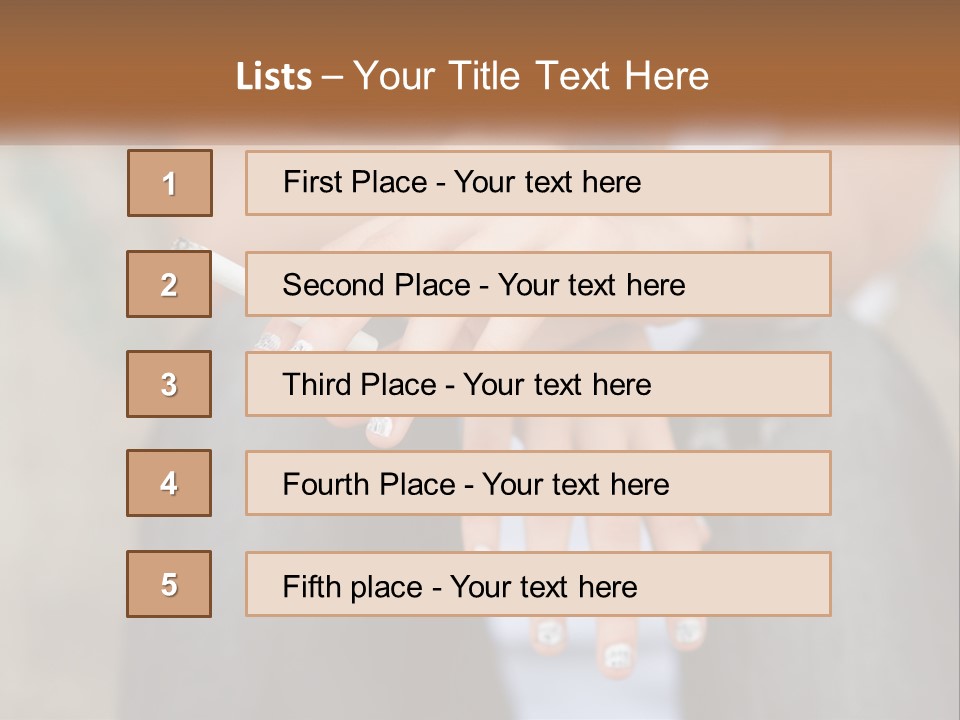This screenshot has width=960, height=720.
Task: Select 'Your text here' in the Third Place row
Action: point(557,385)
